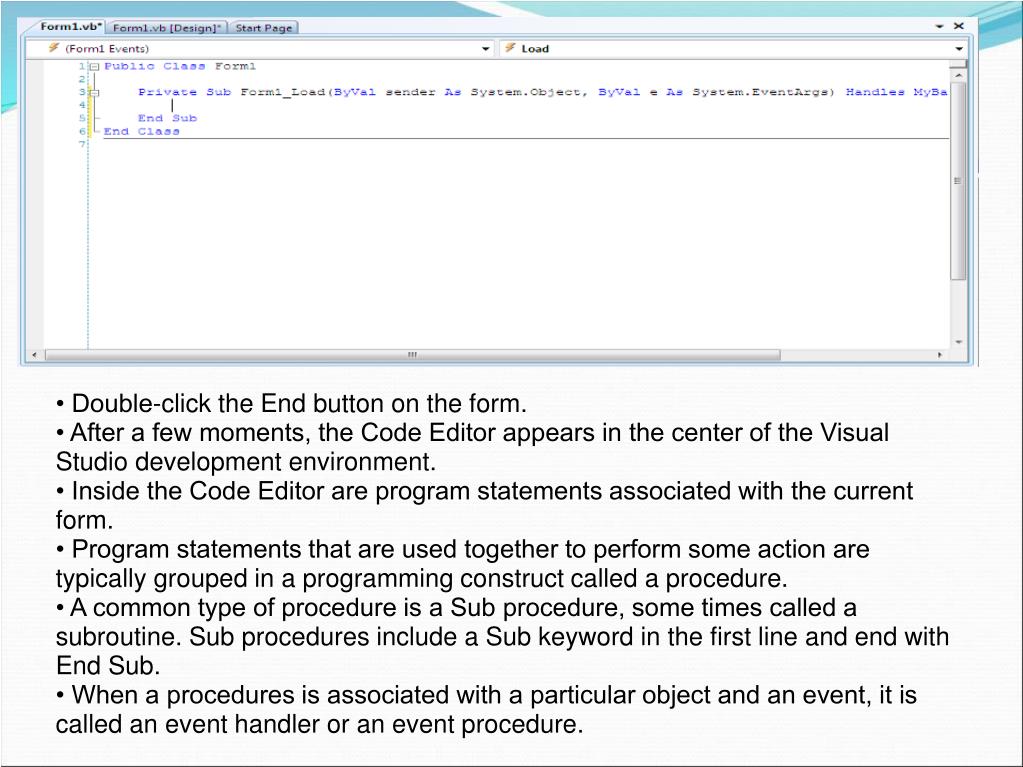Click the 'End Class' line
Screen dimensions: 1023x767
142,131
